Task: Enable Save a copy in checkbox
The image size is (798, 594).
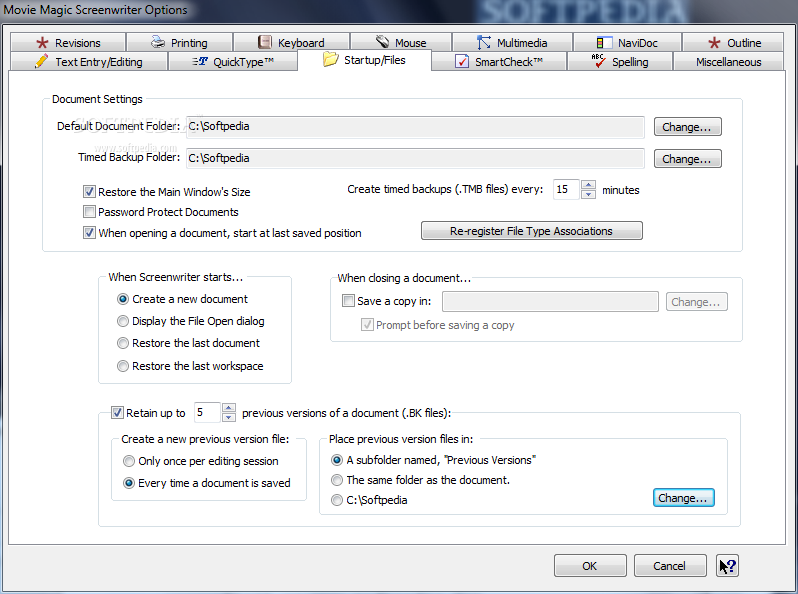Action: point(348,300)
